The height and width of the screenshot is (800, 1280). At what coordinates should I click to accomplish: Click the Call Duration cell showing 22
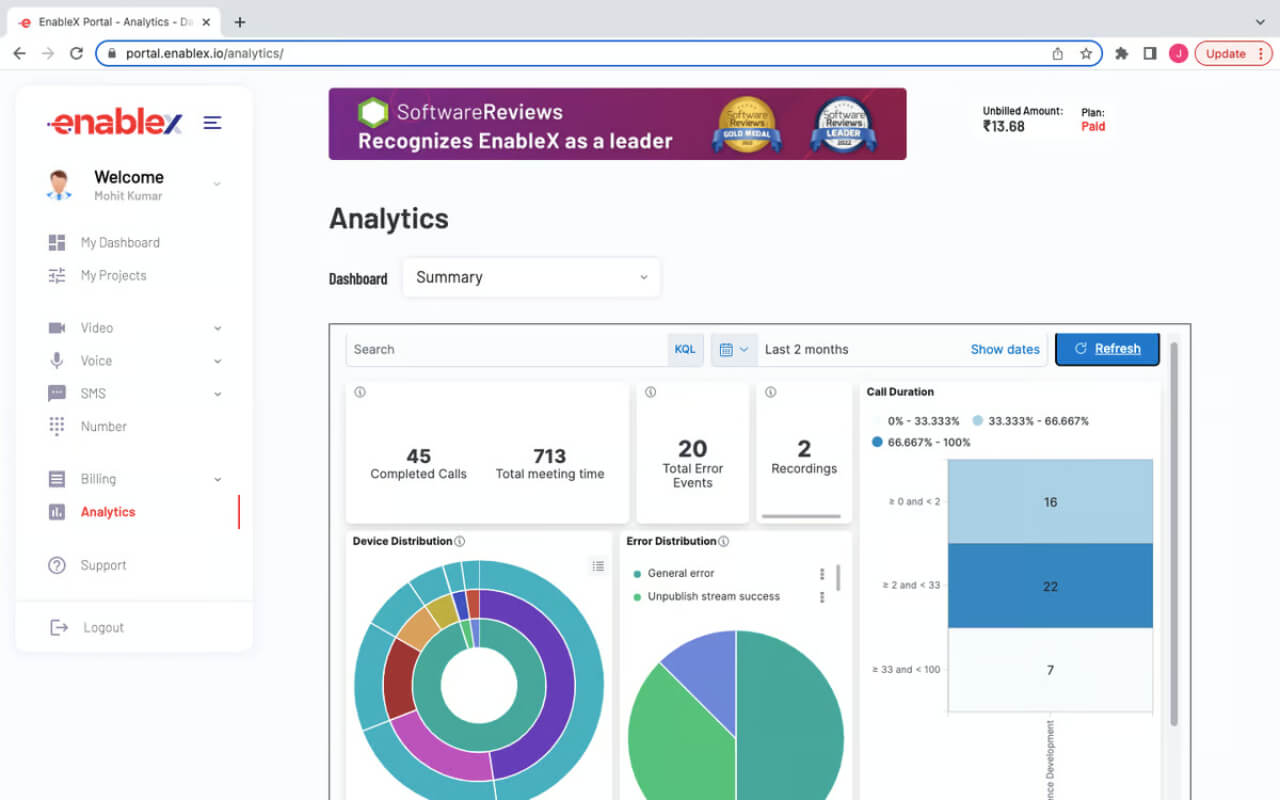click(x=1050, y=586)
